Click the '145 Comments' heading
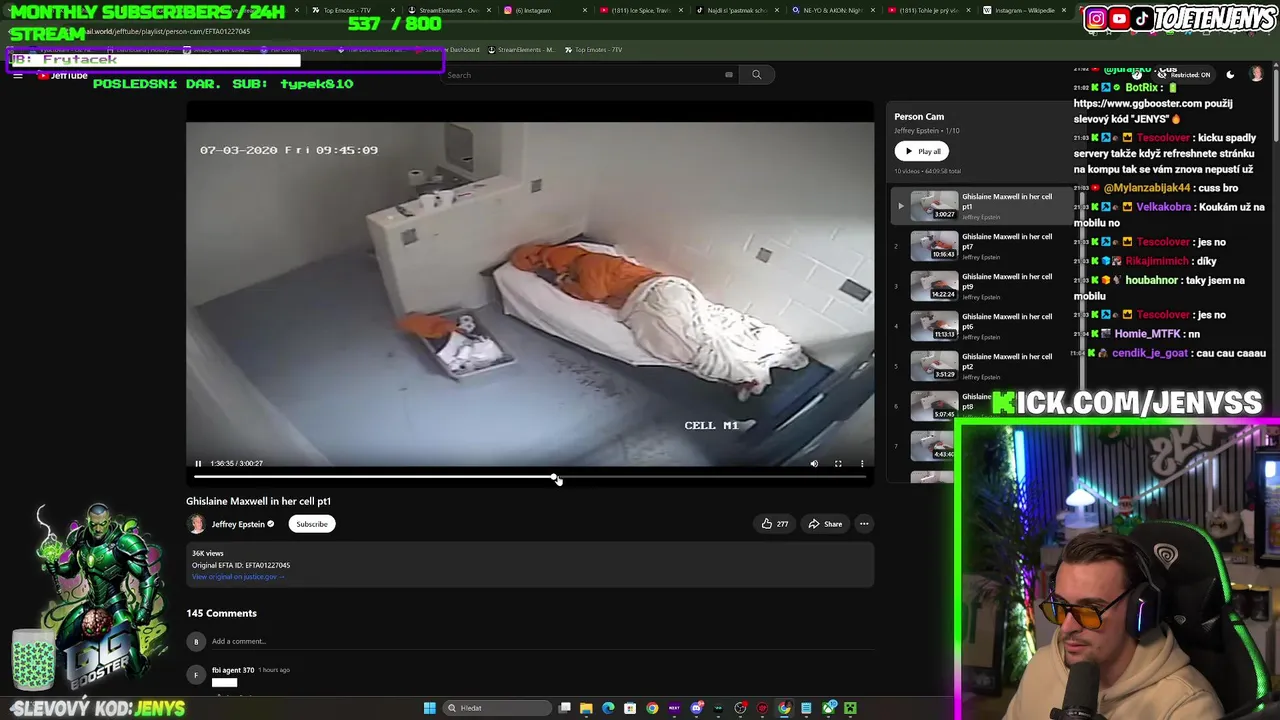This screenshot has height=720, width=1280. click(x=221, y=613)
